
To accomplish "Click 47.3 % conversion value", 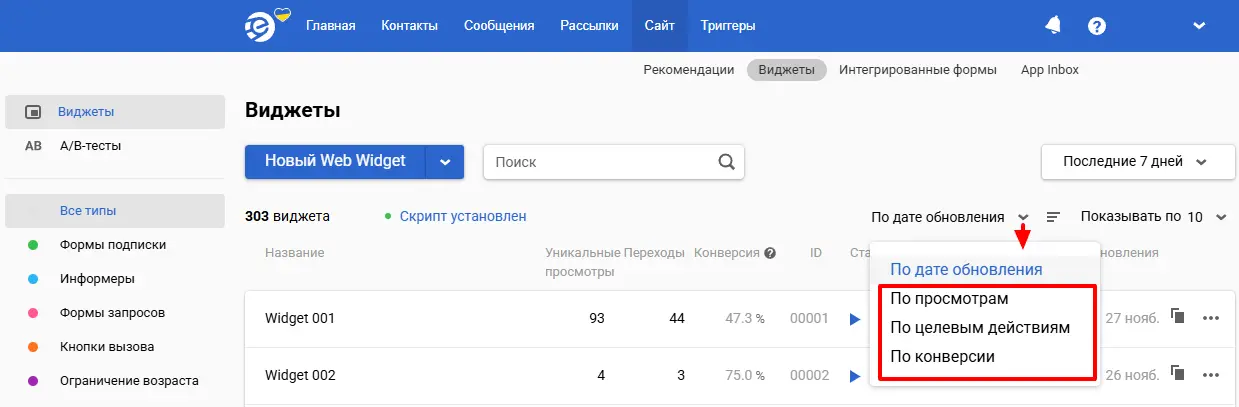I will (x=745, y=319).
